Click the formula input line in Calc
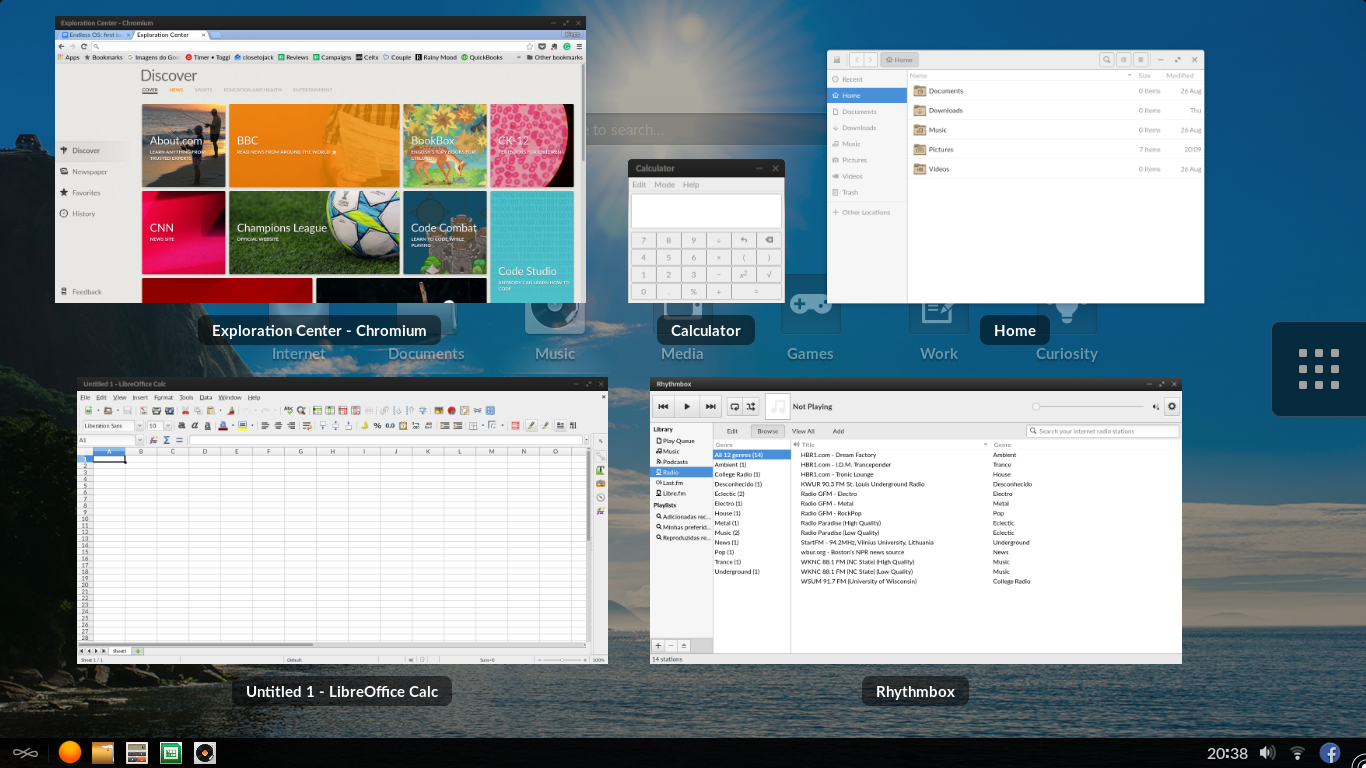The height and width of the screenshot is (768, 1366). [386, 440]
